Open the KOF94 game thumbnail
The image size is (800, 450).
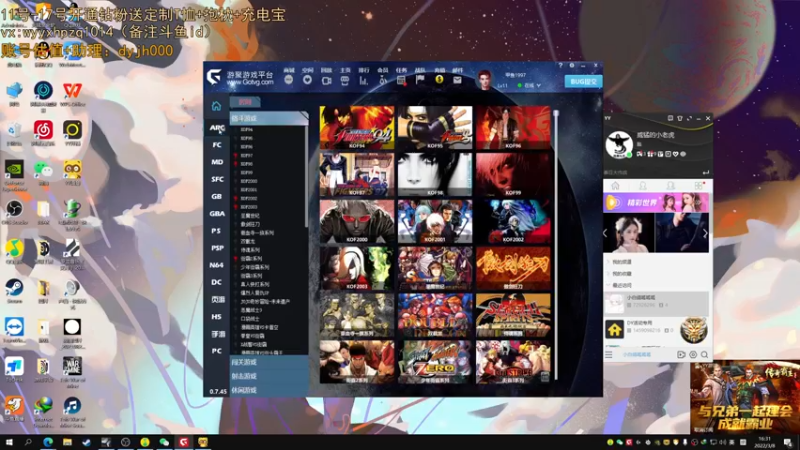357,128
